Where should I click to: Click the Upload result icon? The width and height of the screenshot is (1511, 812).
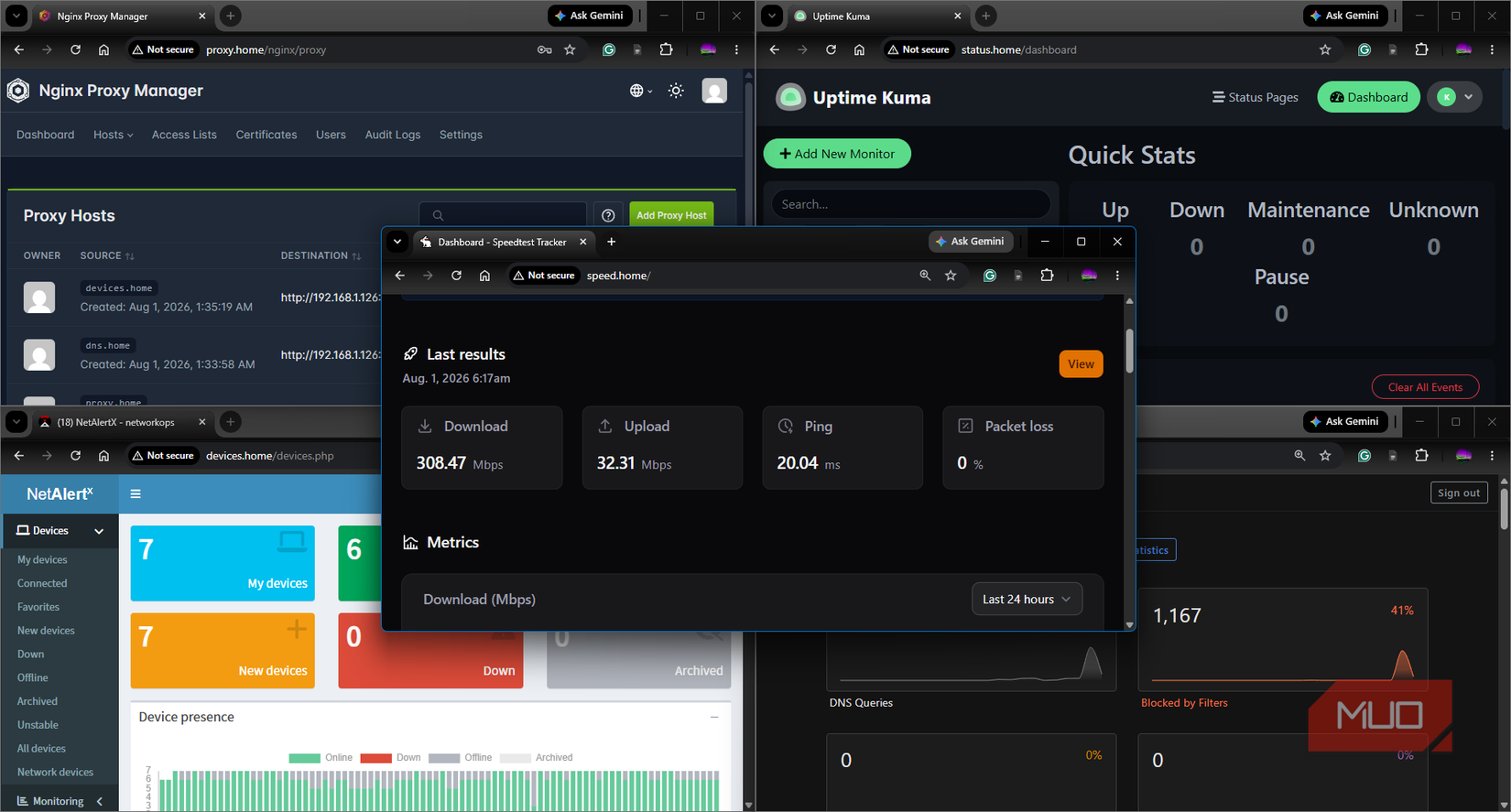click(x=605, y=427)
